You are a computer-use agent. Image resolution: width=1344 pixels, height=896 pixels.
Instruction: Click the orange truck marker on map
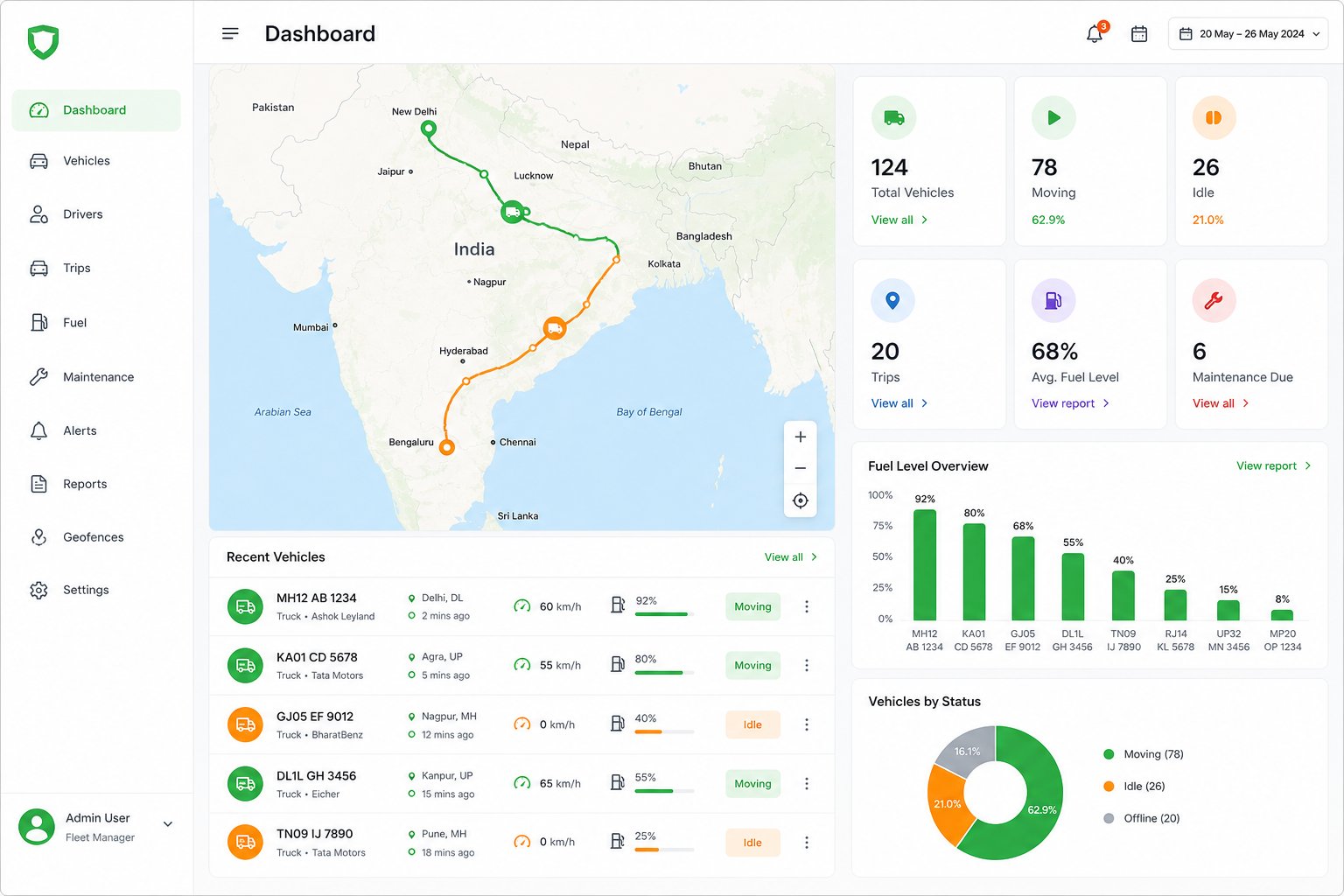(x=554, y=328)
